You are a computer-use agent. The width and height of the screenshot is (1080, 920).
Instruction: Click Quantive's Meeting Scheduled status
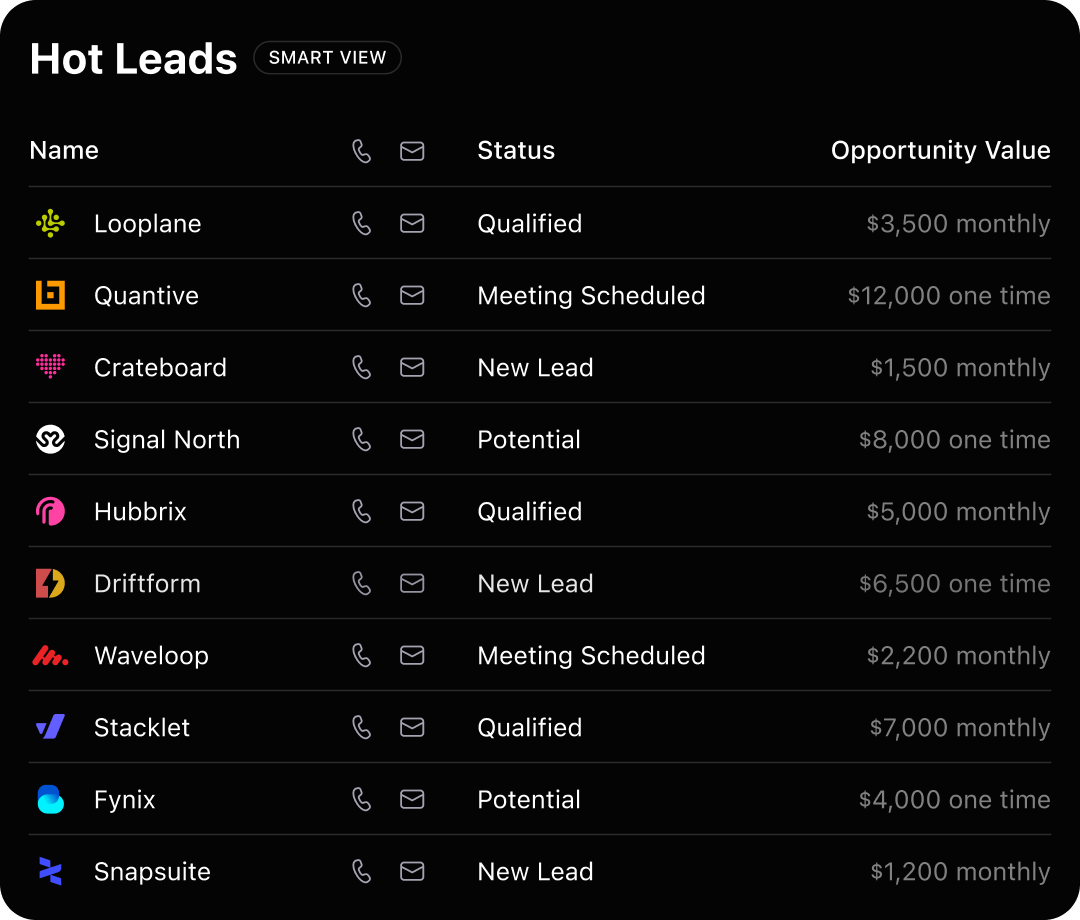pos(591,296)
